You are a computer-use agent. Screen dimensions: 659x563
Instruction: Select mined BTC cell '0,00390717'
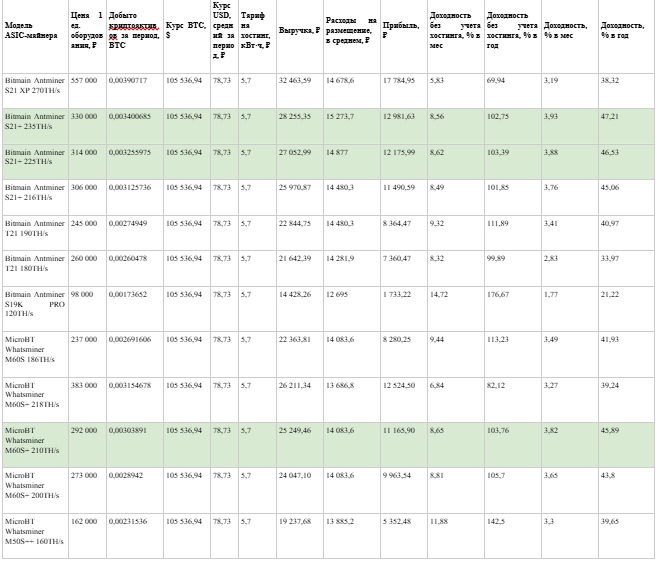[135, 91]
